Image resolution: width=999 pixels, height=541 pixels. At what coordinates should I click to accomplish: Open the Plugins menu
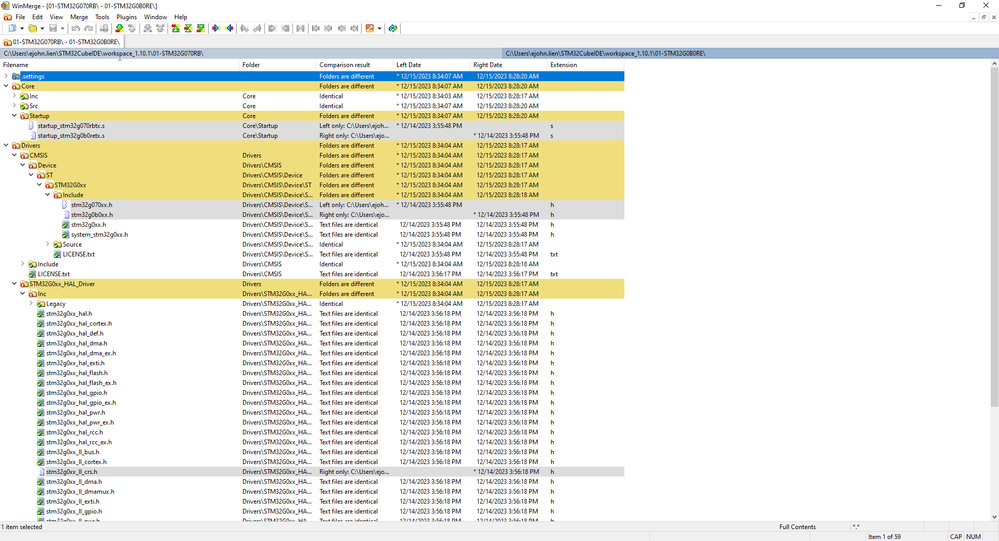point(126,17)
